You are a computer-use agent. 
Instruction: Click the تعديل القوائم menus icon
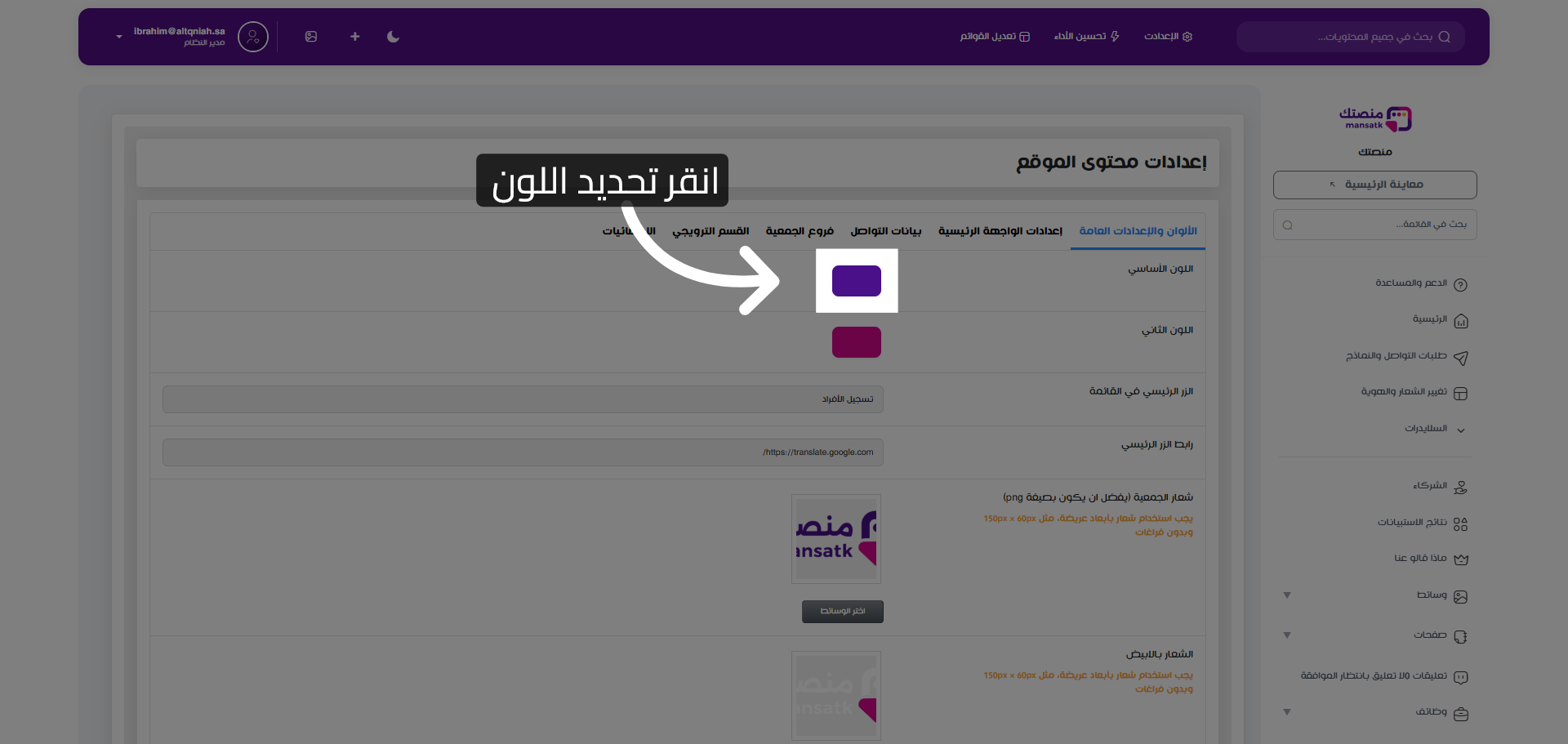tap(1026, 37)
